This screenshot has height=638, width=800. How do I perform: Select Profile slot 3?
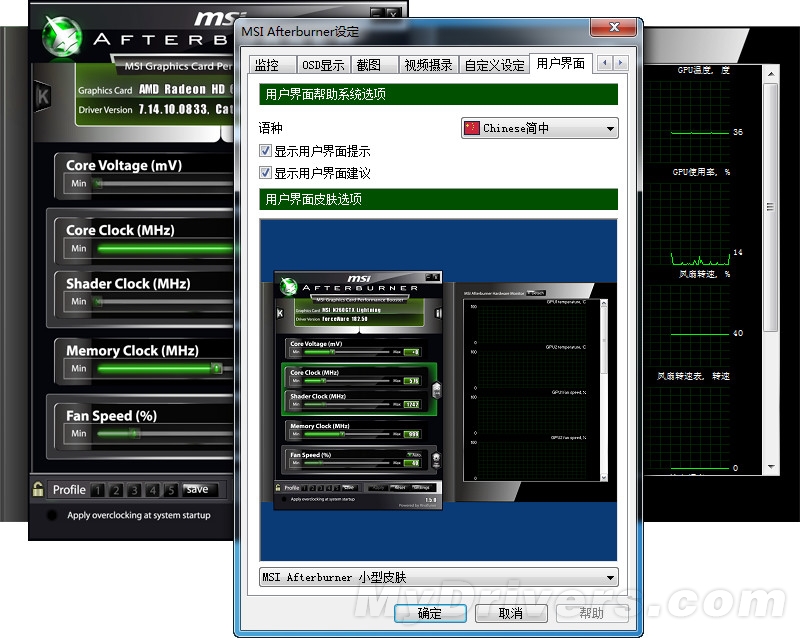pos(133,489)
